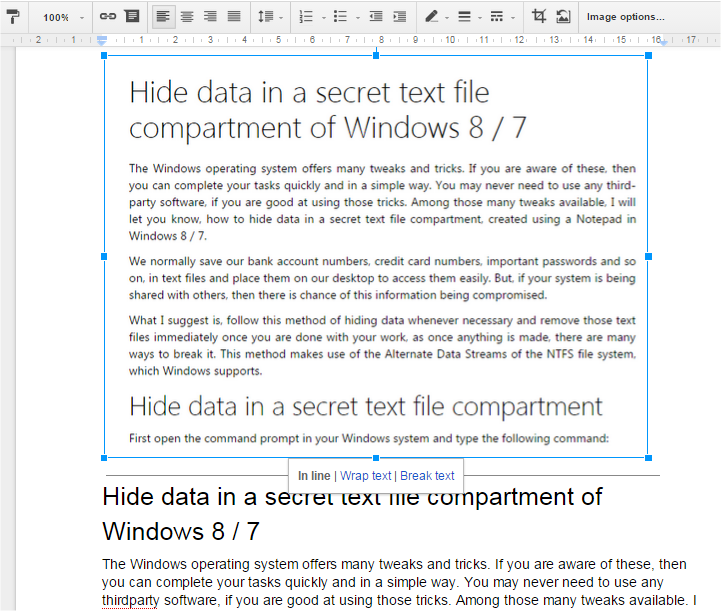Reset the image with the toolbar icon
Screen dimensions: 721x611
(x=563, y=17)
